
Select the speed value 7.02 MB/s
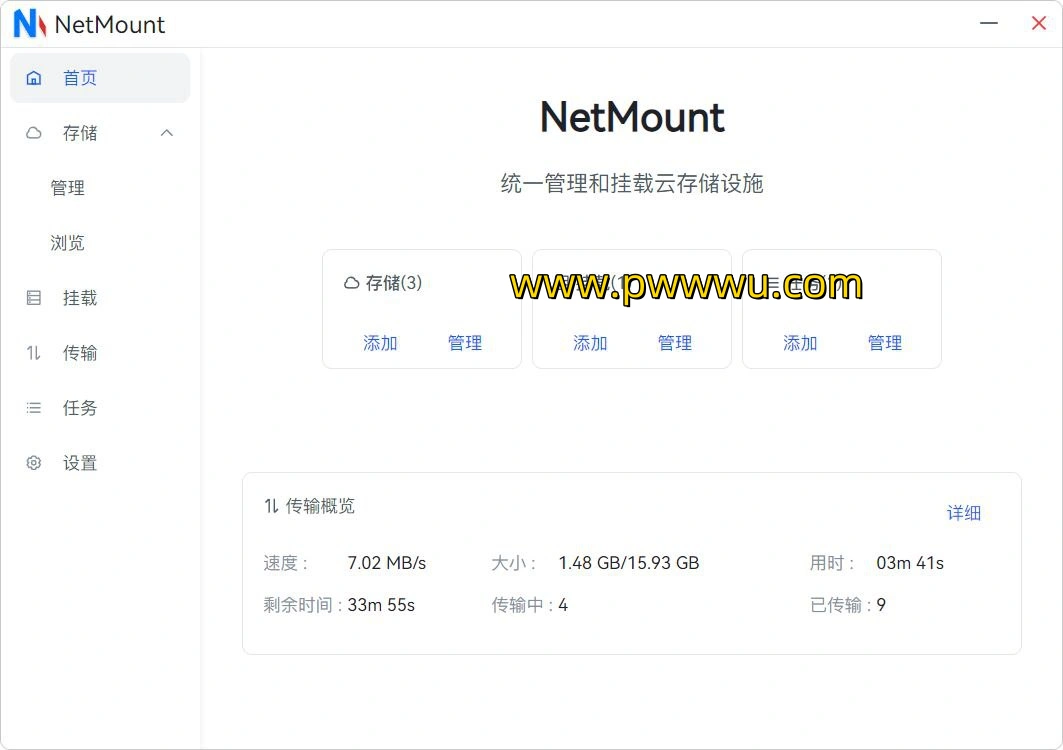pyautogui.click(x=386, y=563)
